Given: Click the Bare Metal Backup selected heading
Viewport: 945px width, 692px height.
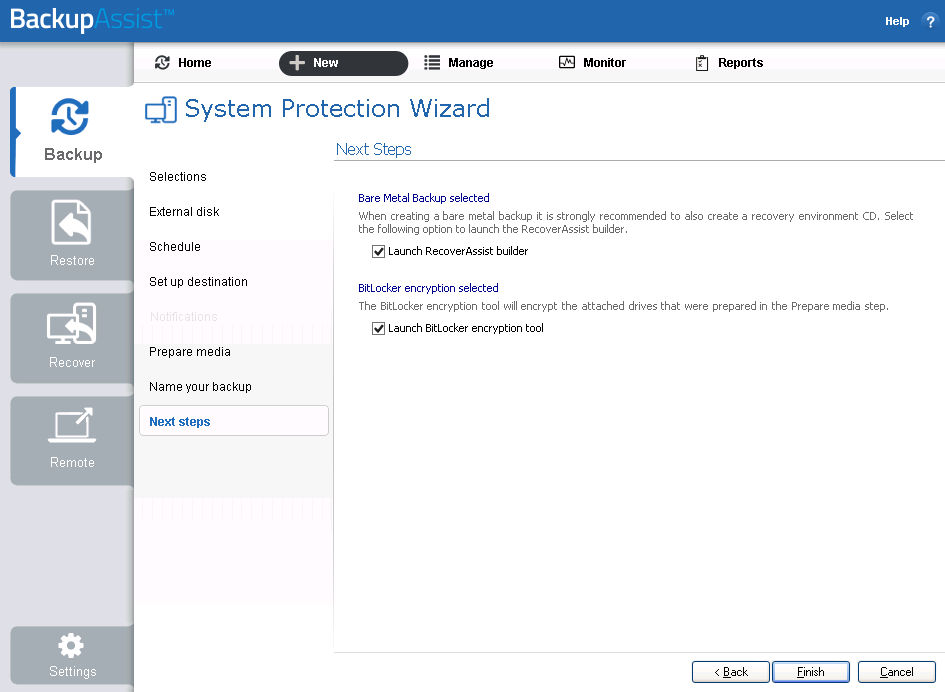Looking at the screenshot, I should coord(424,198).
